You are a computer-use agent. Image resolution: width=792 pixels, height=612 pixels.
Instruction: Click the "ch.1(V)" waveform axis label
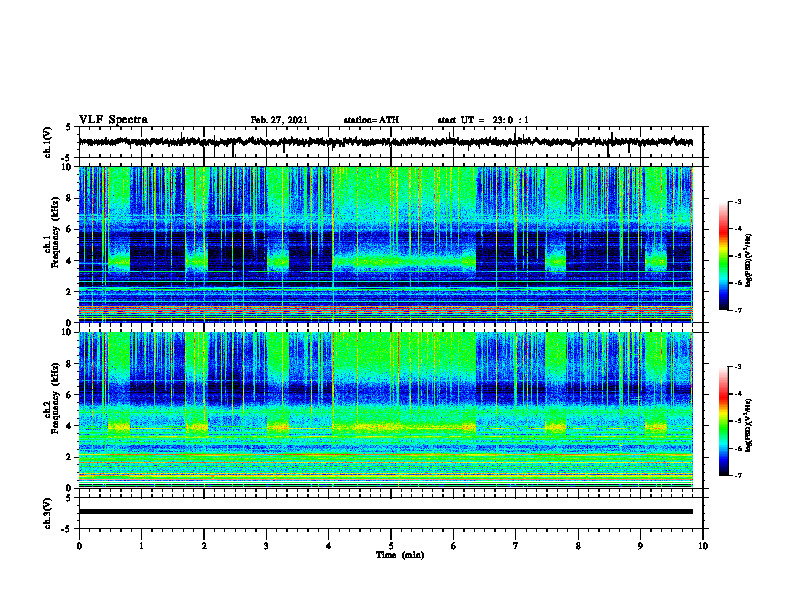(48, 142)
